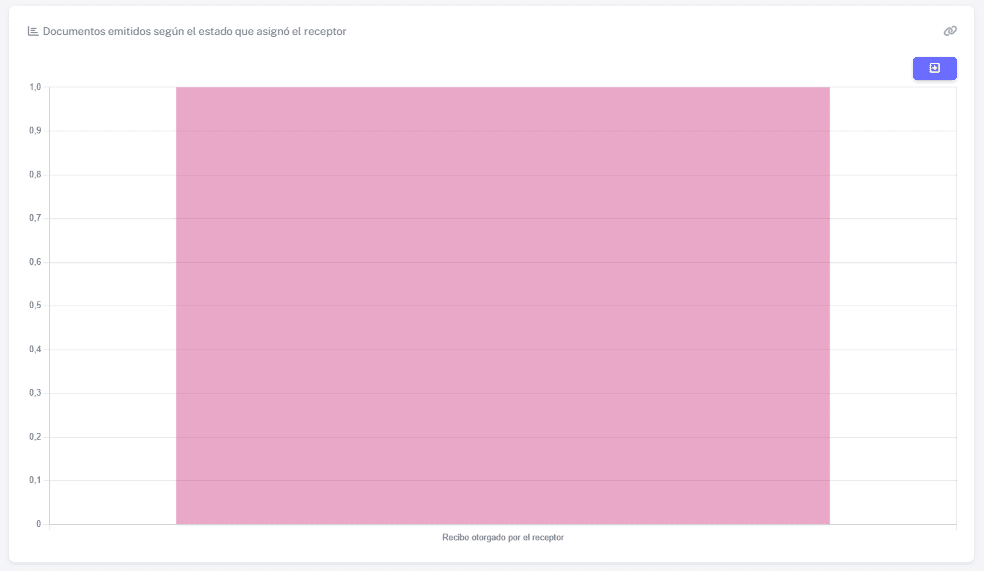Click the 'Recibo otorgado por el receptor' axis label

click(503, 537)
